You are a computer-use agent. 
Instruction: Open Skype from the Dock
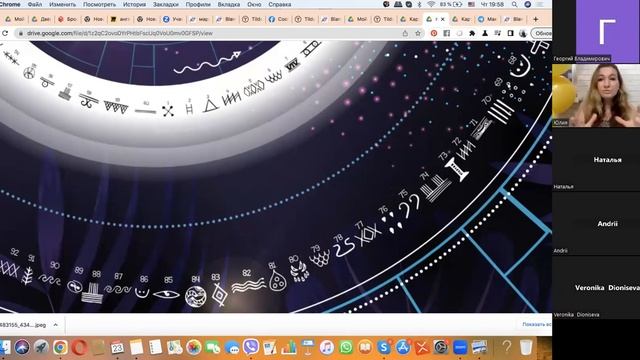[x=384, y=347]
